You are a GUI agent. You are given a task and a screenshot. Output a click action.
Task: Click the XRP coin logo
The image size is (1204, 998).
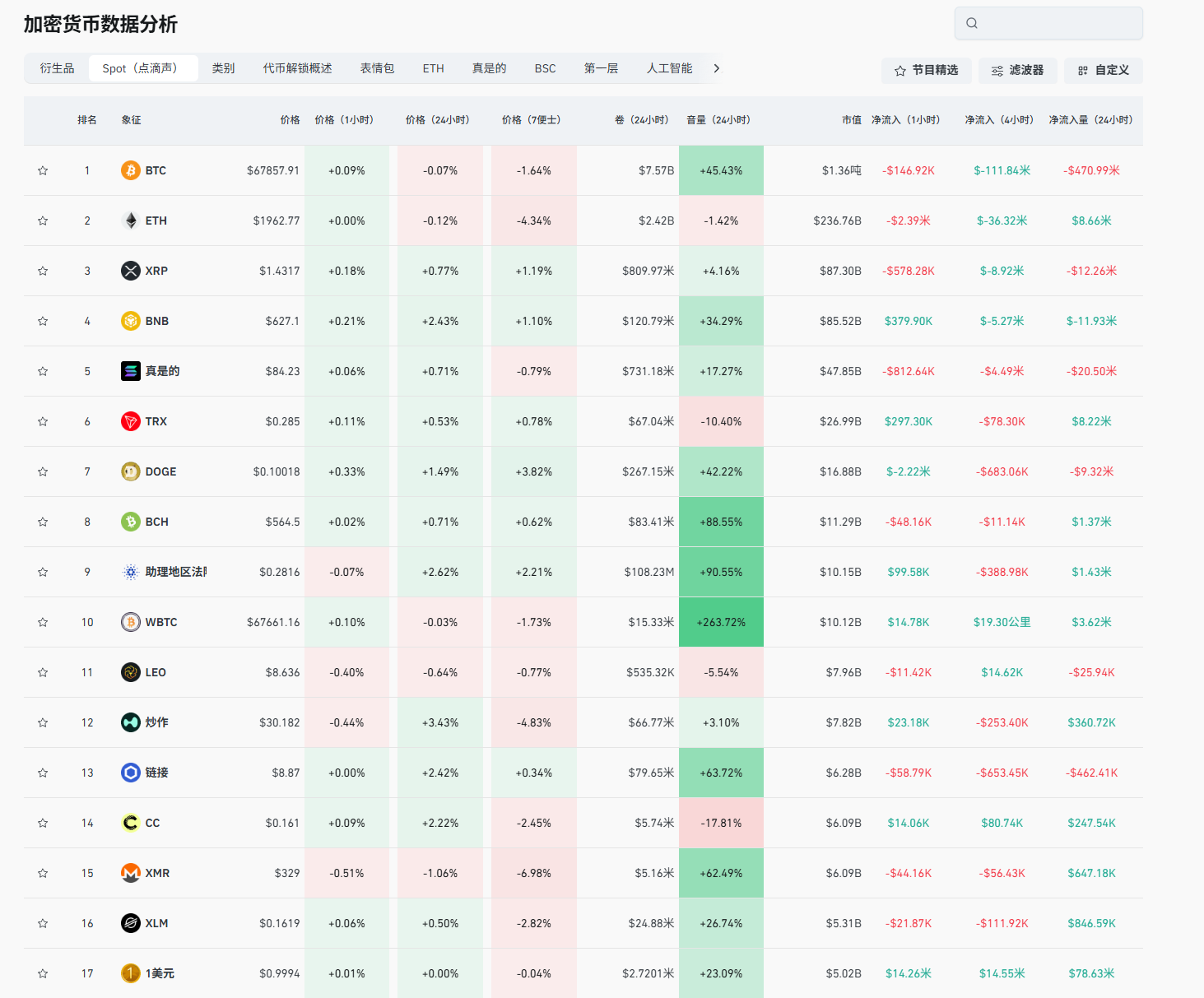coord(130,271)
